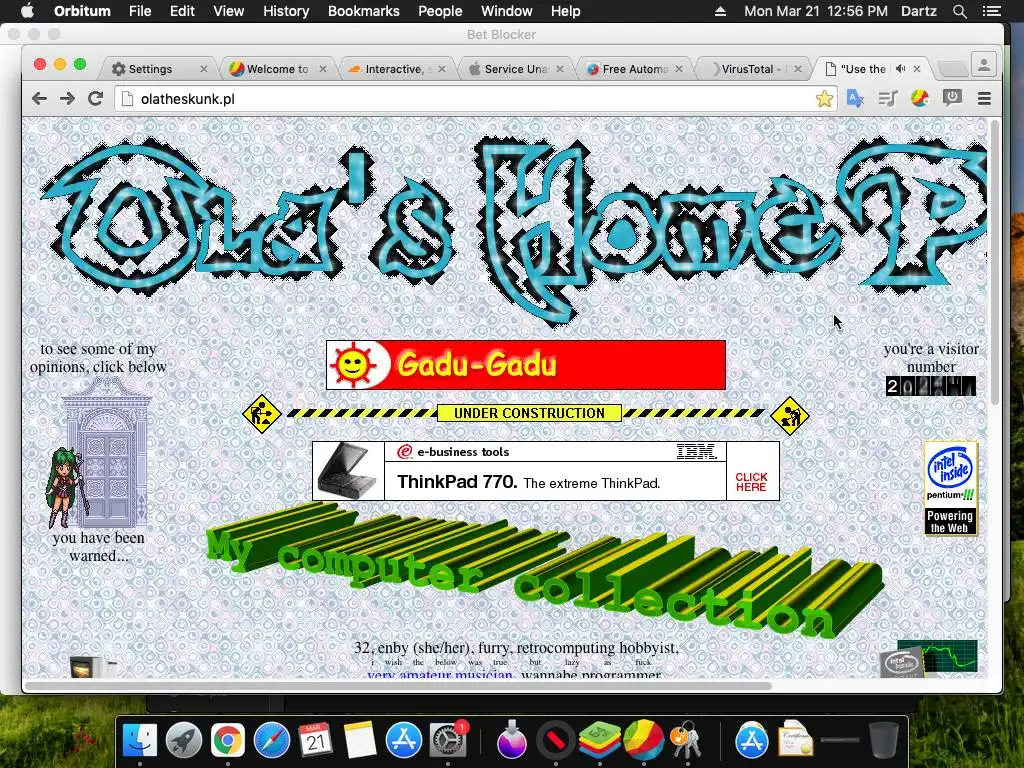Open the Orbitum application menu
Screen dimensions: 1024x768
click(x=82, y=11)
